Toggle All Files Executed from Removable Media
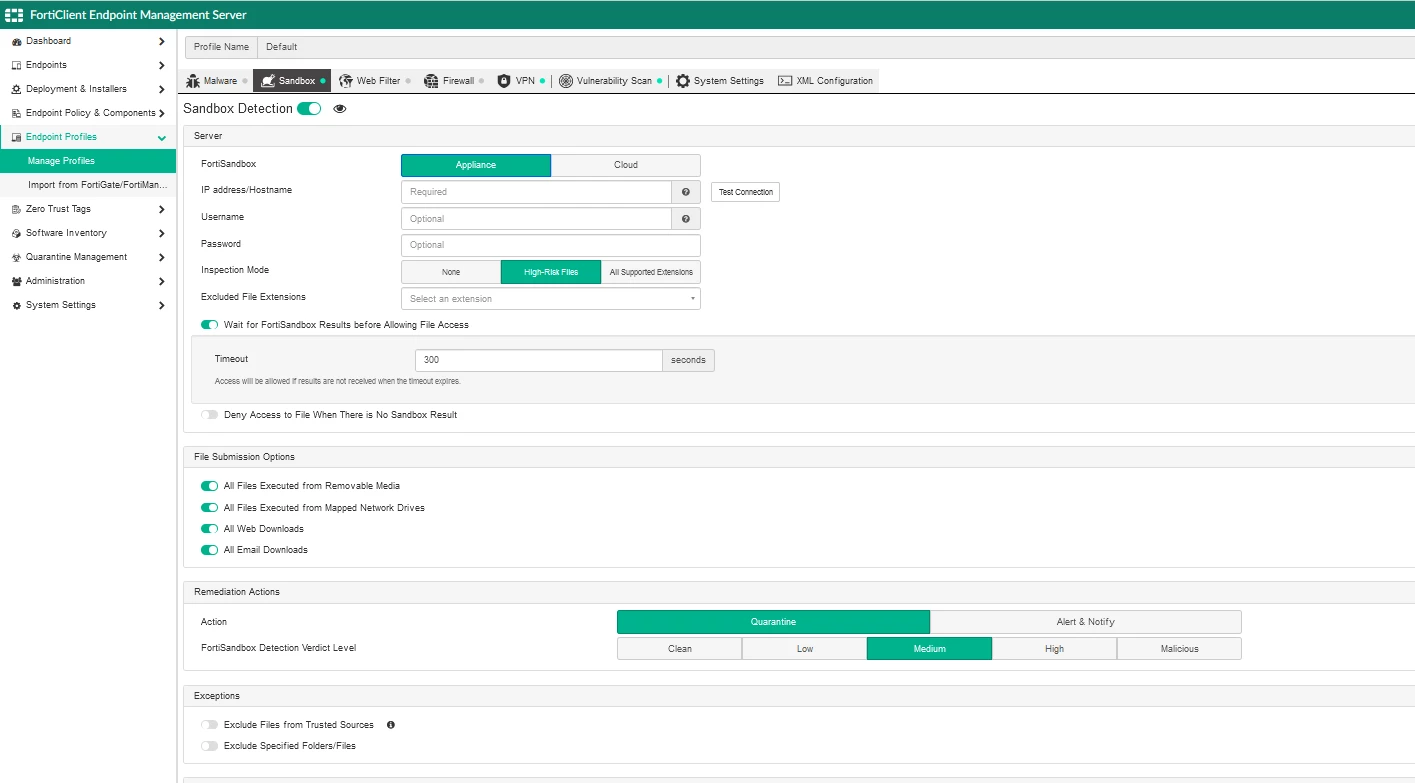Screen dimensions: 1415x783 coord(209,486)
